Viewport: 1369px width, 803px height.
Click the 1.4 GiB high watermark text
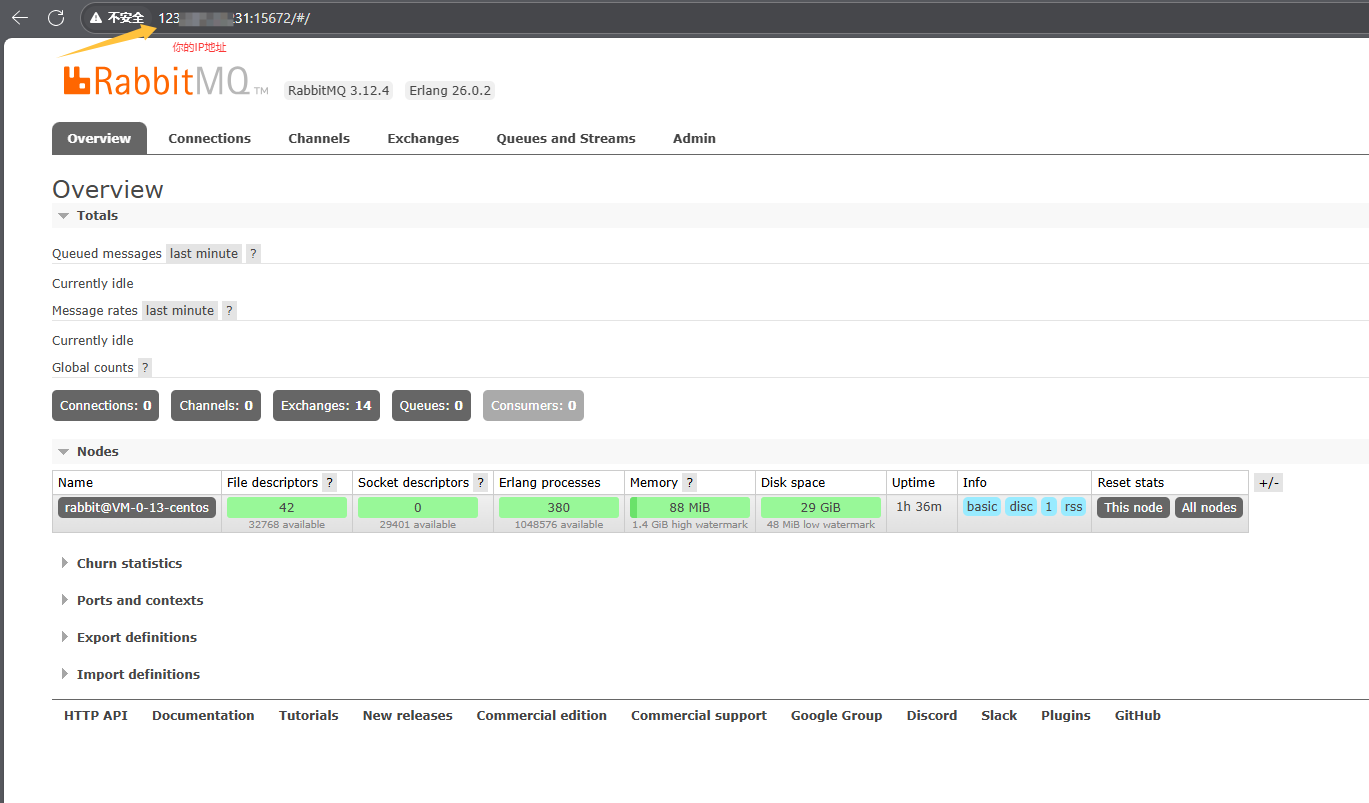[690, 525]
